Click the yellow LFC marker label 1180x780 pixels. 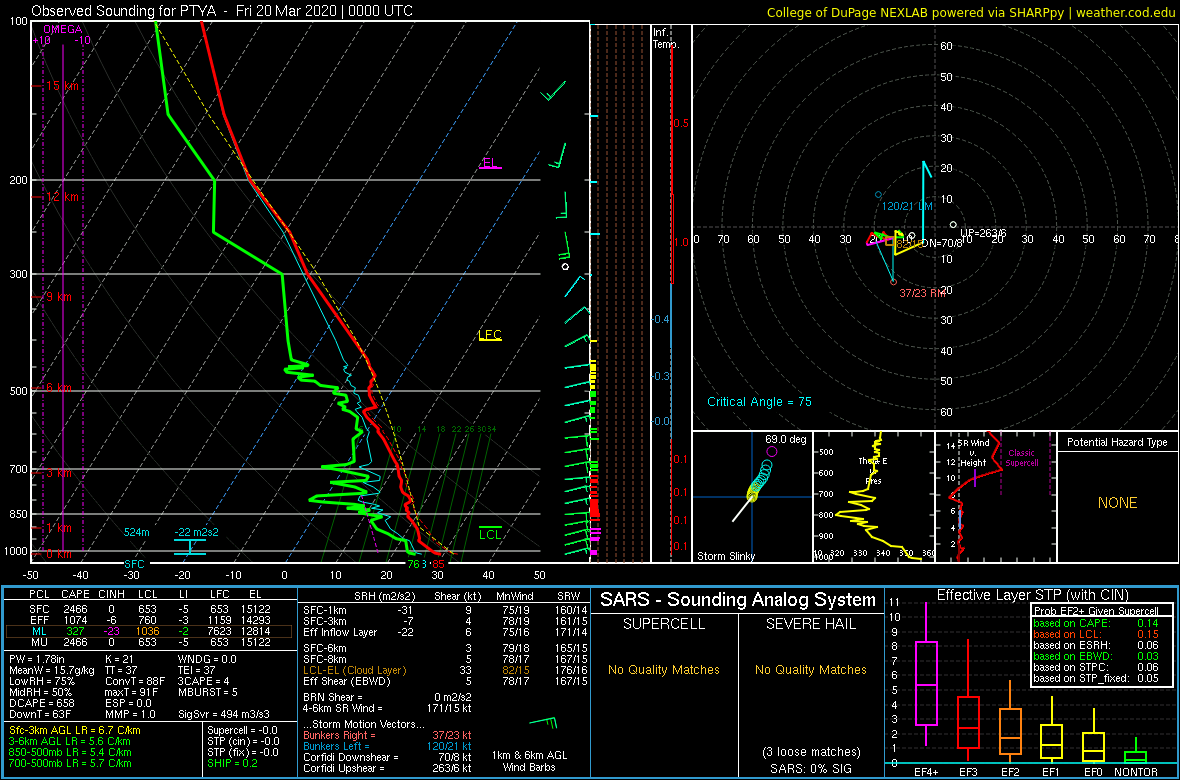pos(490,335)
